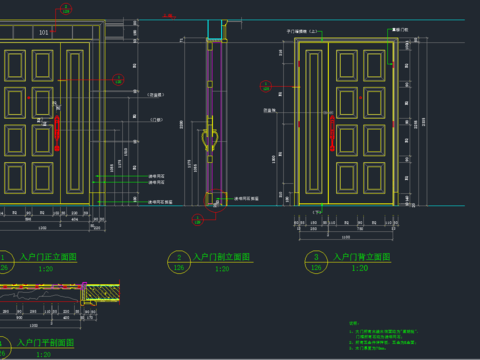Viewport: 480px width, 360px height.
Task: Select the red elevation marker above the ceiling line
Action: point(169,16)
